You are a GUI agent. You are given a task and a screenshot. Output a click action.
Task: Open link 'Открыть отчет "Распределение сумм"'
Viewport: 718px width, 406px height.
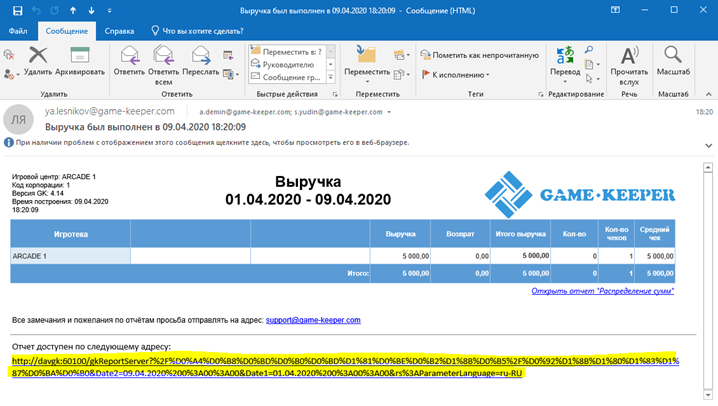coord(603,291)
